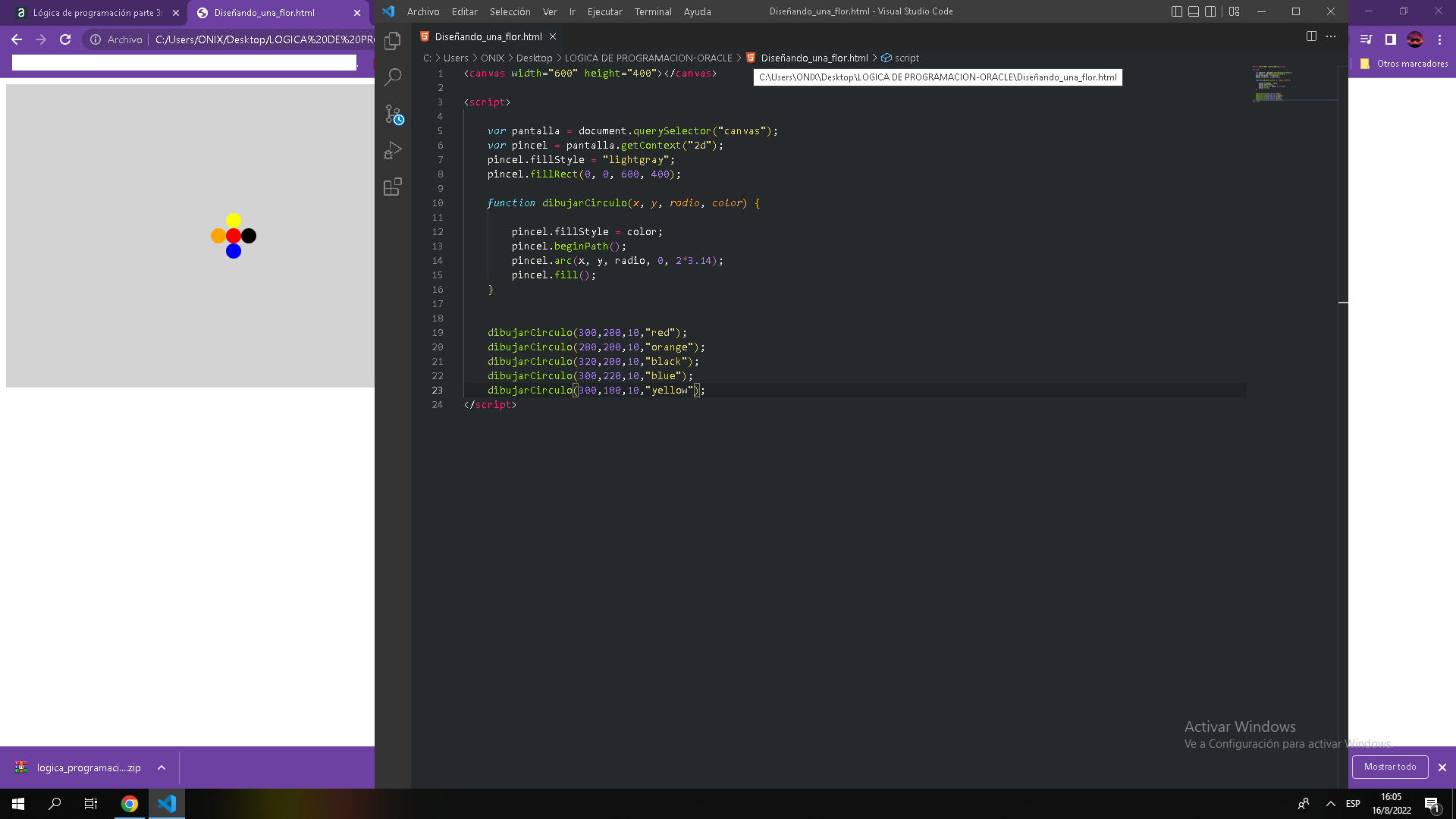
Task: Close the Diseñando_una_flor.html editor tab
Action: tap(553, 36)
